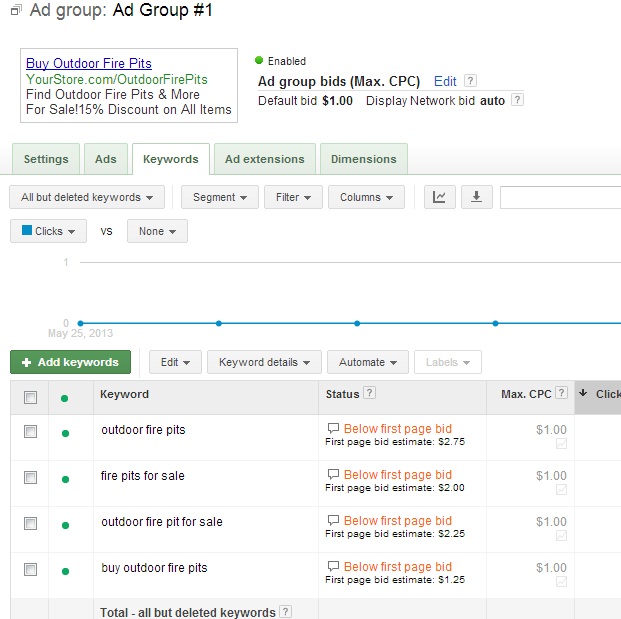621x619 pixels.
Task: Switch to the Dimensions tab
Action: tap(364, 159)
